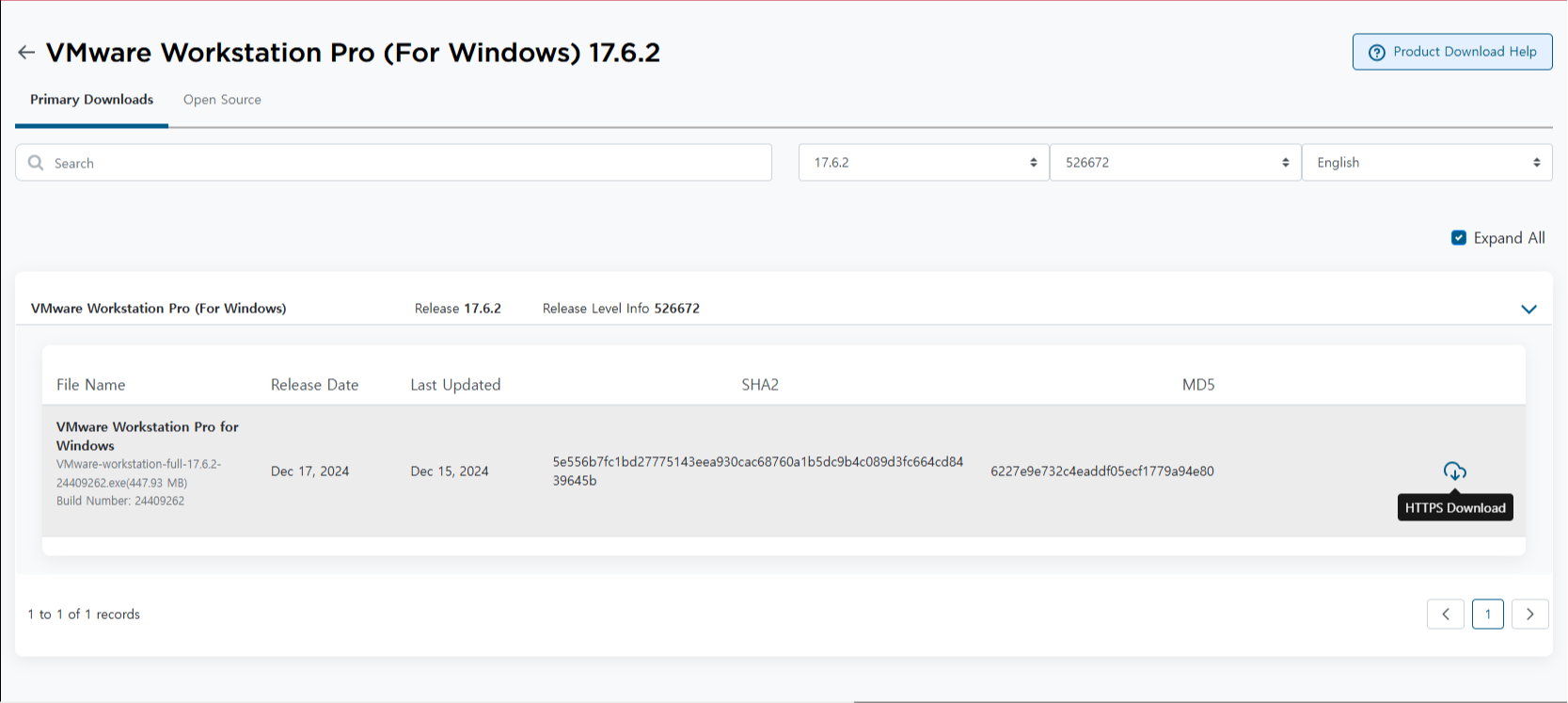Click the MD5 hash value 6227e9e7...

tap(1102, 471)
